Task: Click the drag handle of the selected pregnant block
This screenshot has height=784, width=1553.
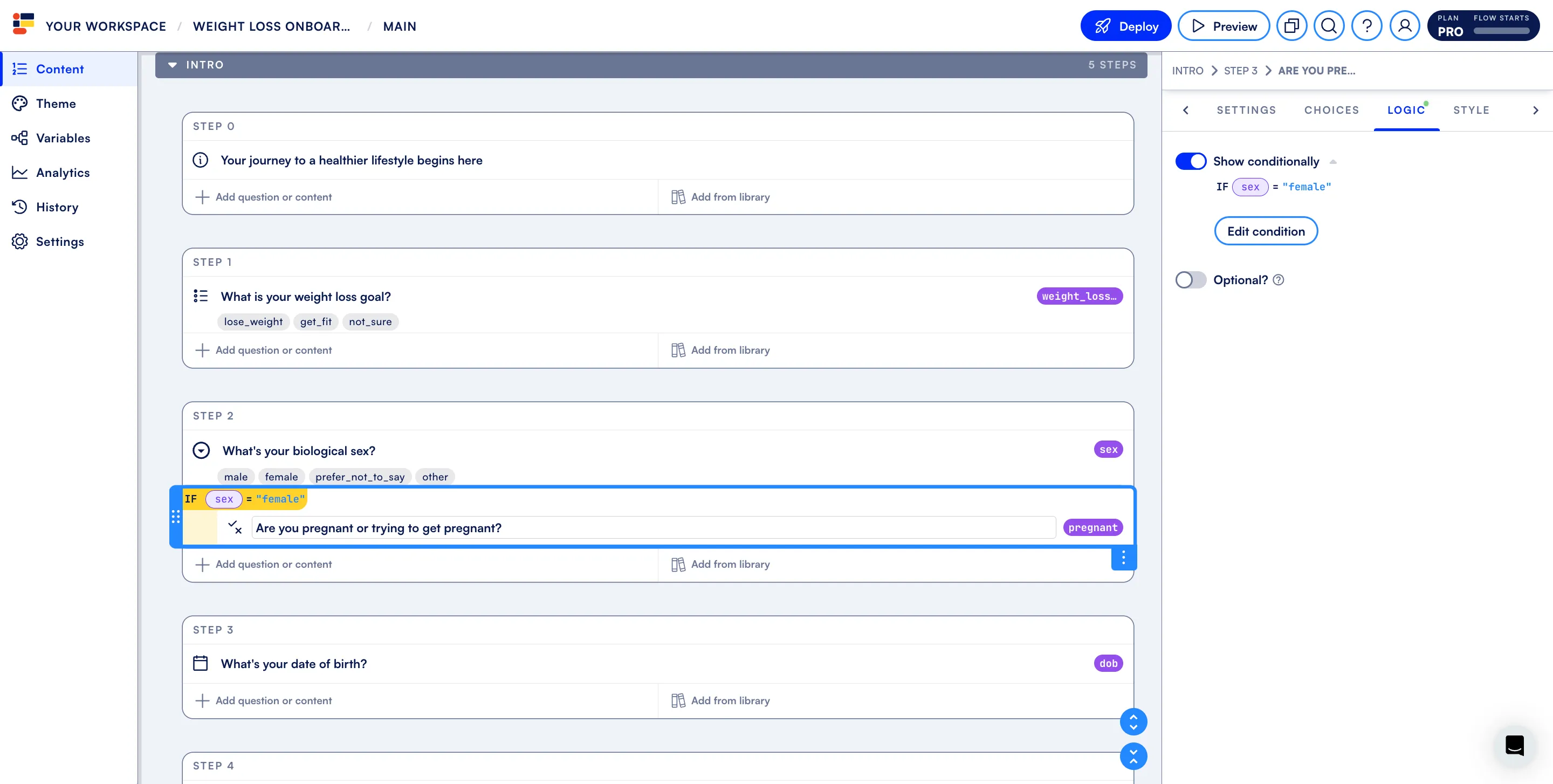Action: point(175,517)
